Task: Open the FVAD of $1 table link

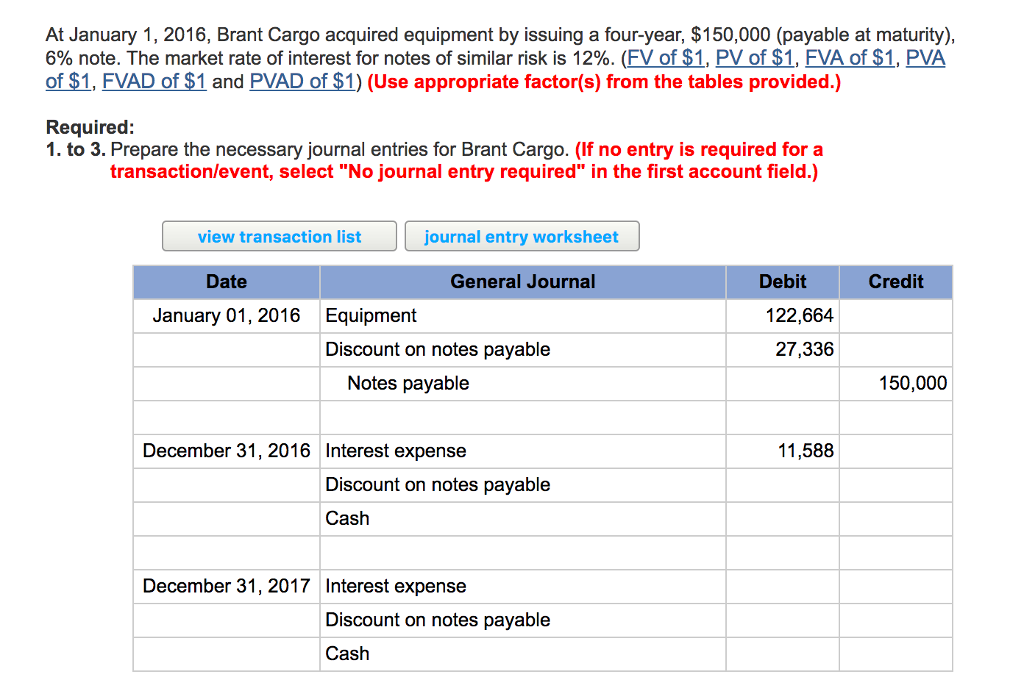Action: [153, 81]
